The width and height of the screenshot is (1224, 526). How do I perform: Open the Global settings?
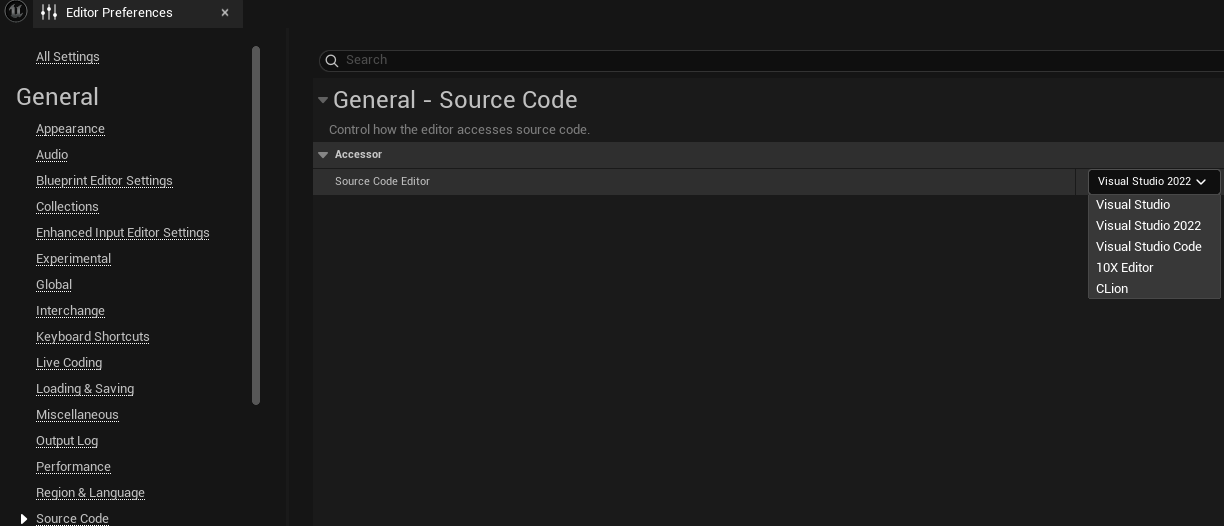click(x=54, y=285)
